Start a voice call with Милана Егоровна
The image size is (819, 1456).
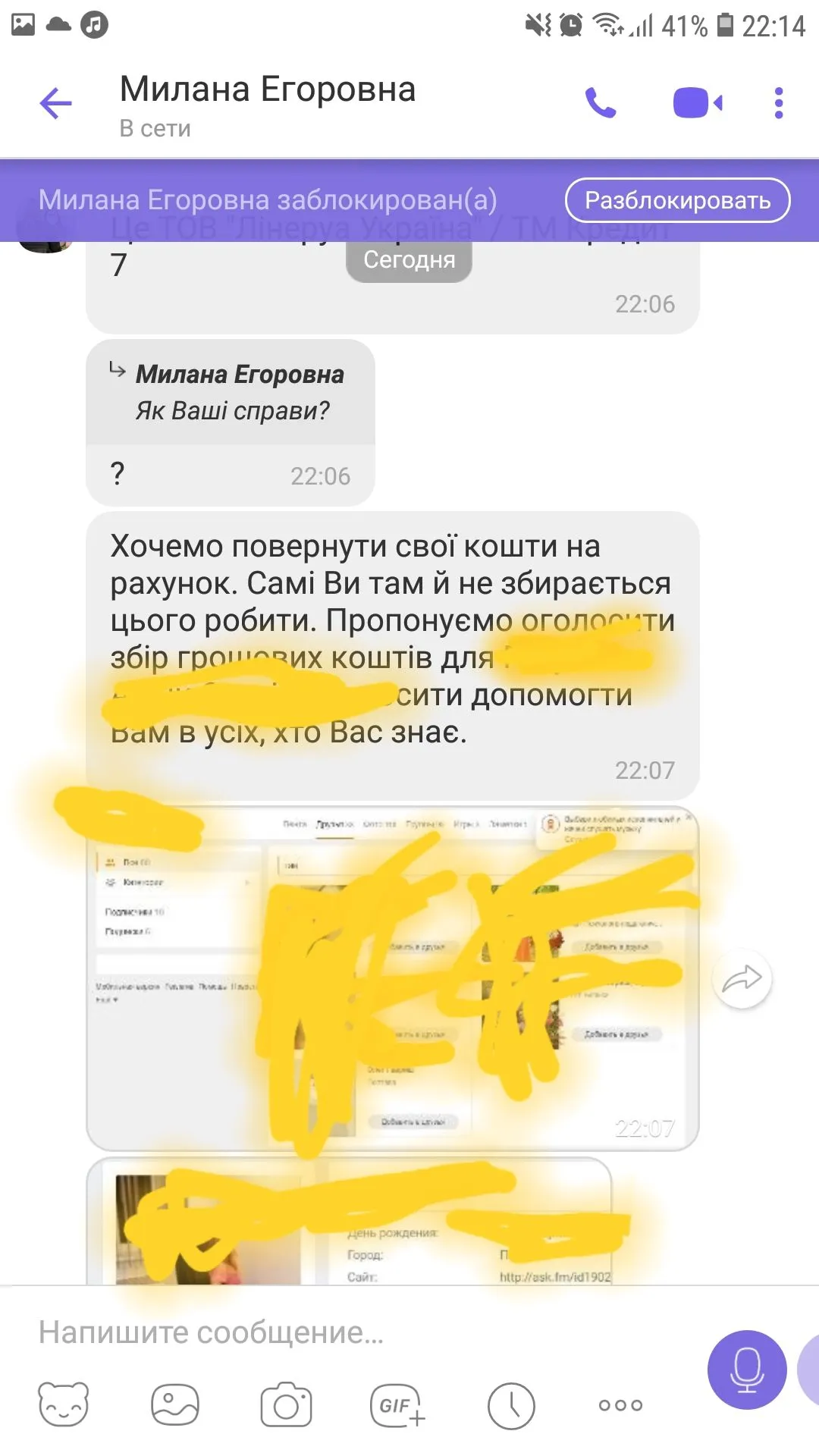(601, 103)
